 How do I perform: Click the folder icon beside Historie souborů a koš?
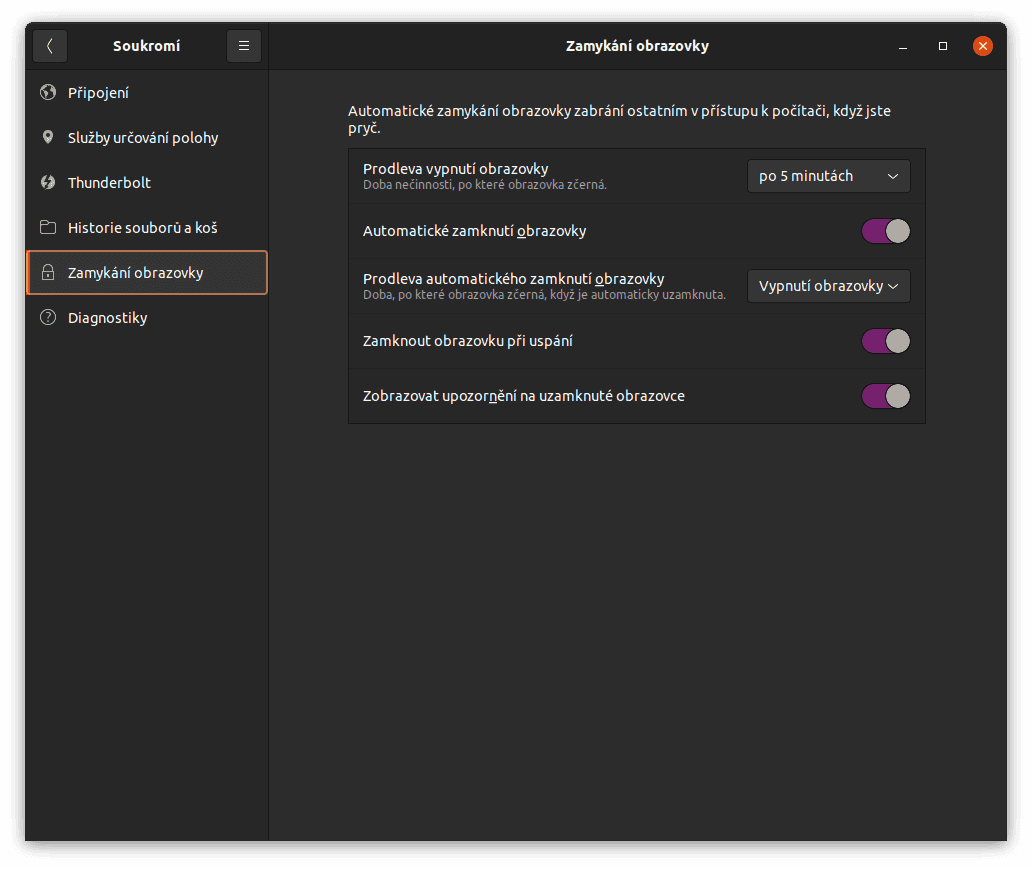(48, 227)
